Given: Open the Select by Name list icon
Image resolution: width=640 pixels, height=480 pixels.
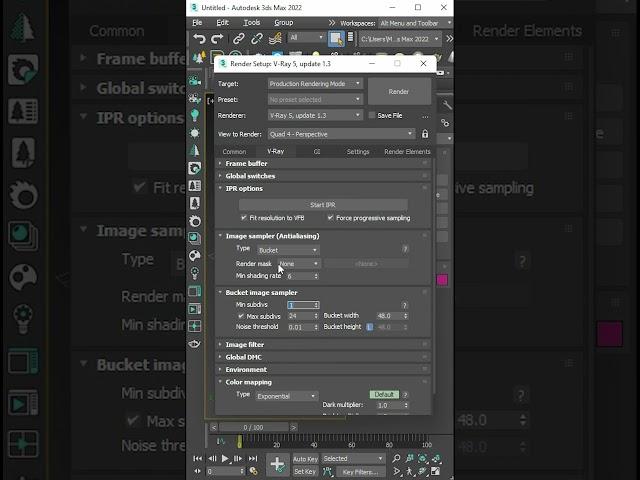Looking at the screenshot, I should (350, 38).
